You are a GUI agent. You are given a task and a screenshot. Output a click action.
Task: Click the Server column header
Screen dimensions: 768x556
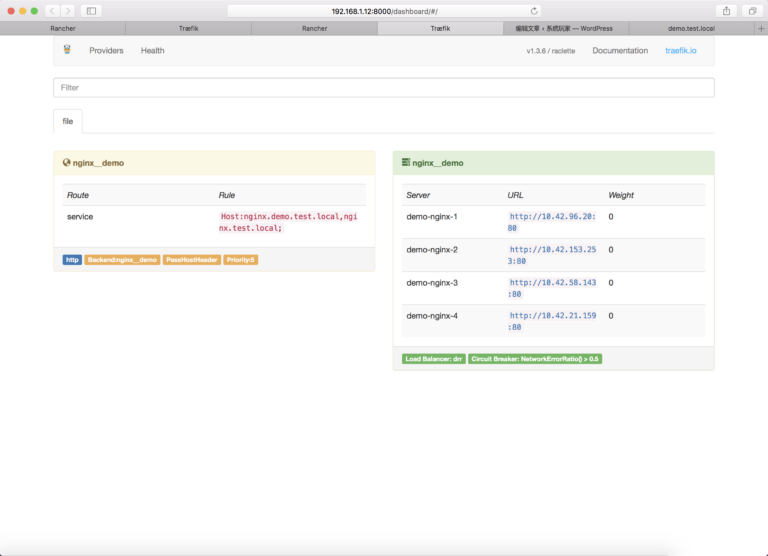[x=418, y=195]
